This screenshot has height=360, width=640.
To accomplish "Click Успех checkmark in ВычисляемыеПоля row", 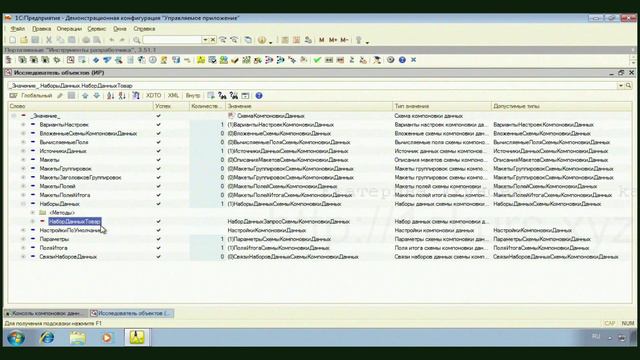I will 158,142.
